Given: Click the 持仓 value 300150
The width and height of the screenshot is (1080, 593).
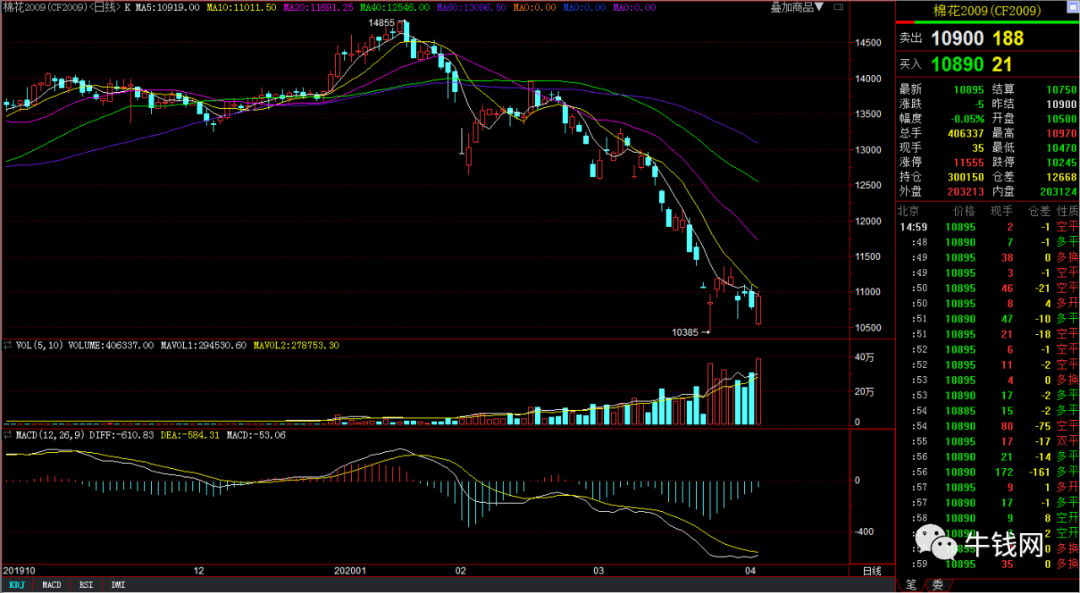Looking at the screenshot, I should tap(966, 177).
